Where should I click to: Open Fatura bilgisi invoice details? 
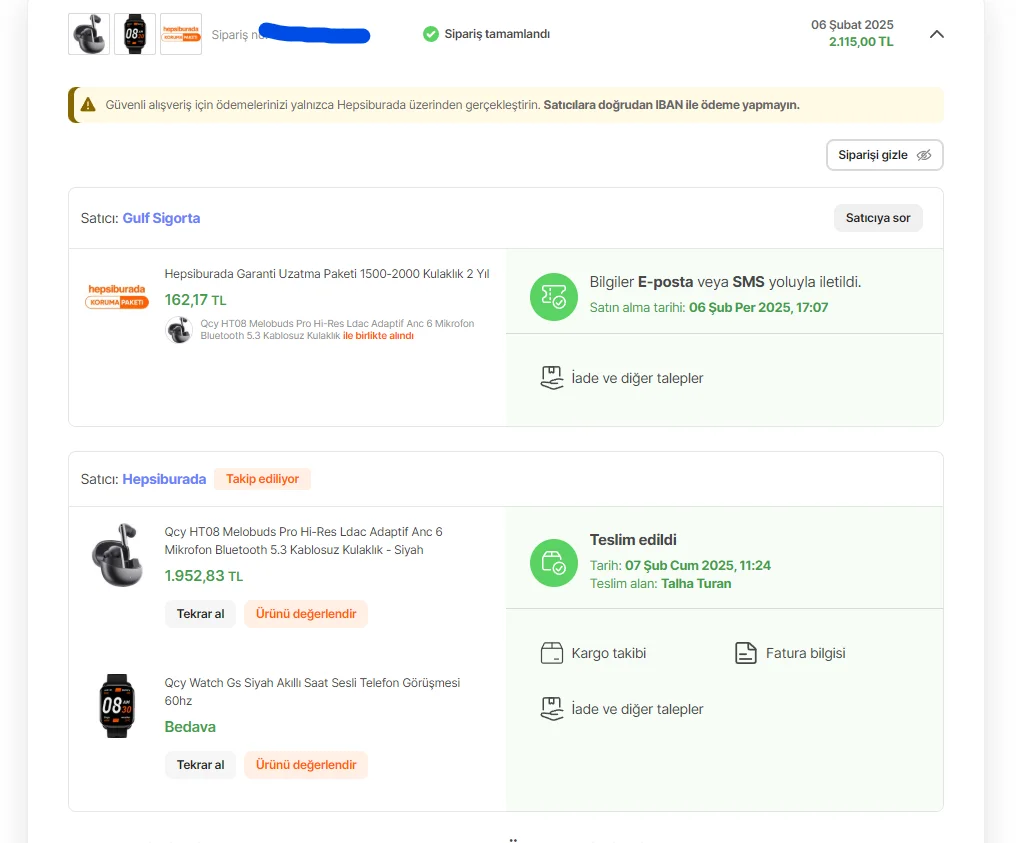click(790, 653)
